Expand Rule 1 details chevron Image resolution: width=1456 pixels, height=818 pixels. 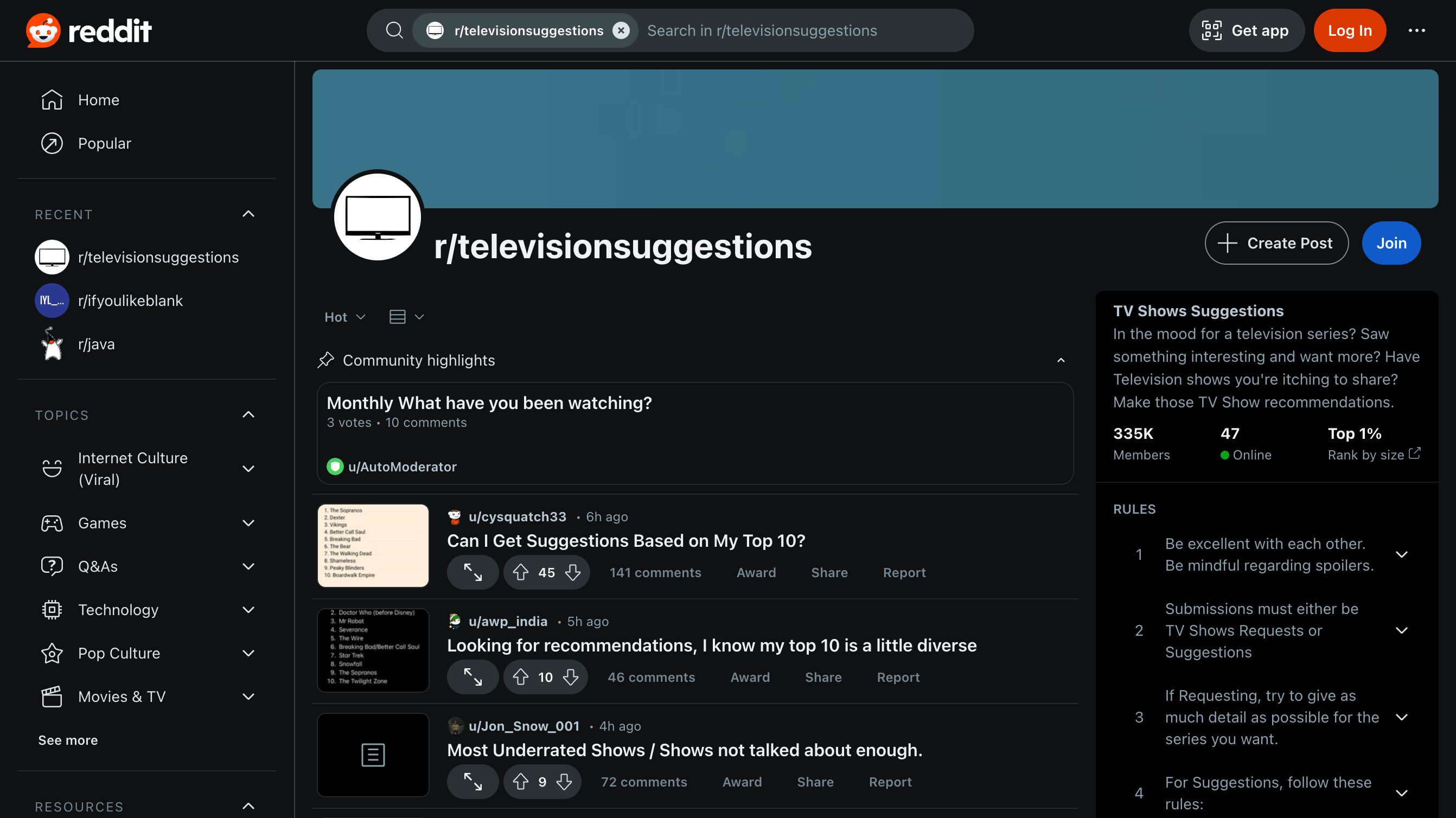point(1401,554)
